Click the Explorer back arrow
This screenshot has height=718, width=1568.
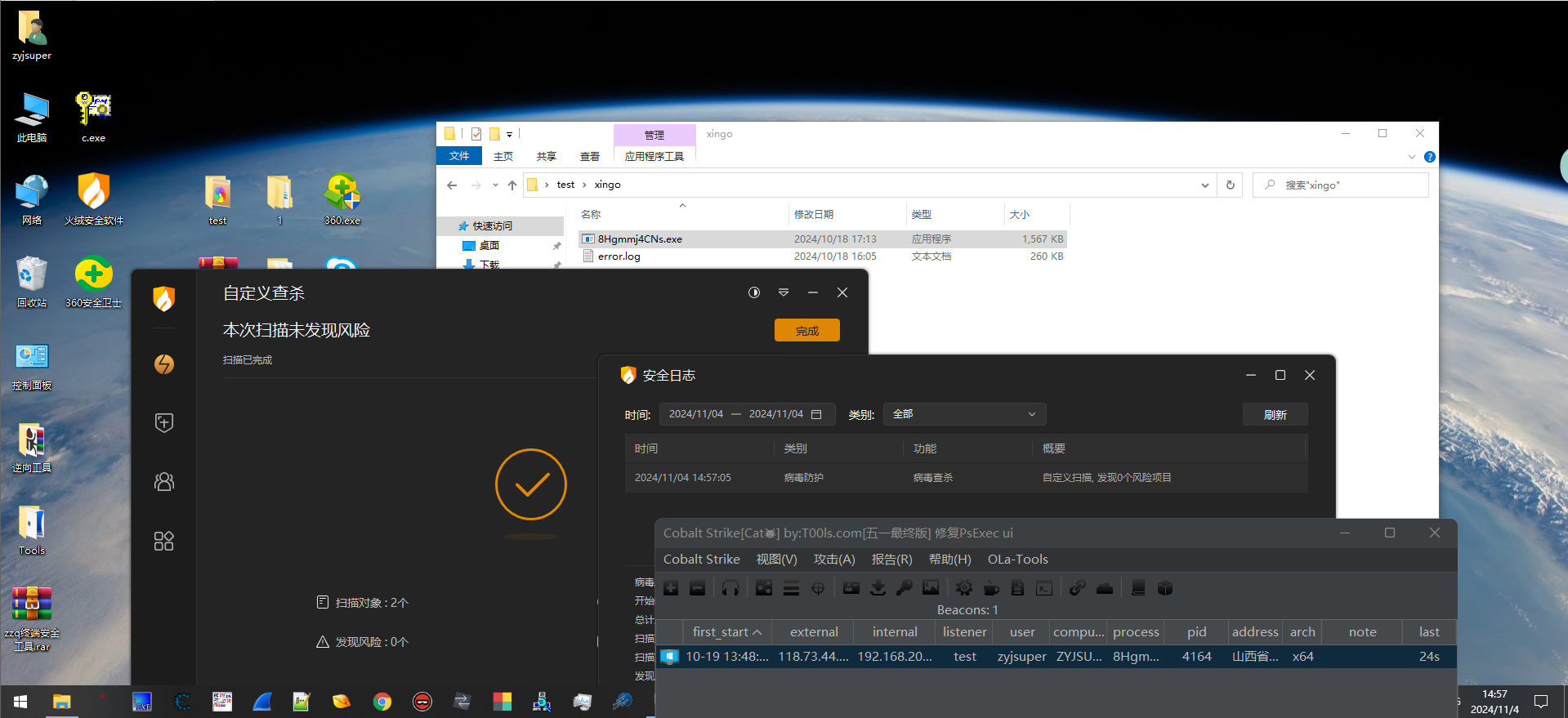(452, 185)
